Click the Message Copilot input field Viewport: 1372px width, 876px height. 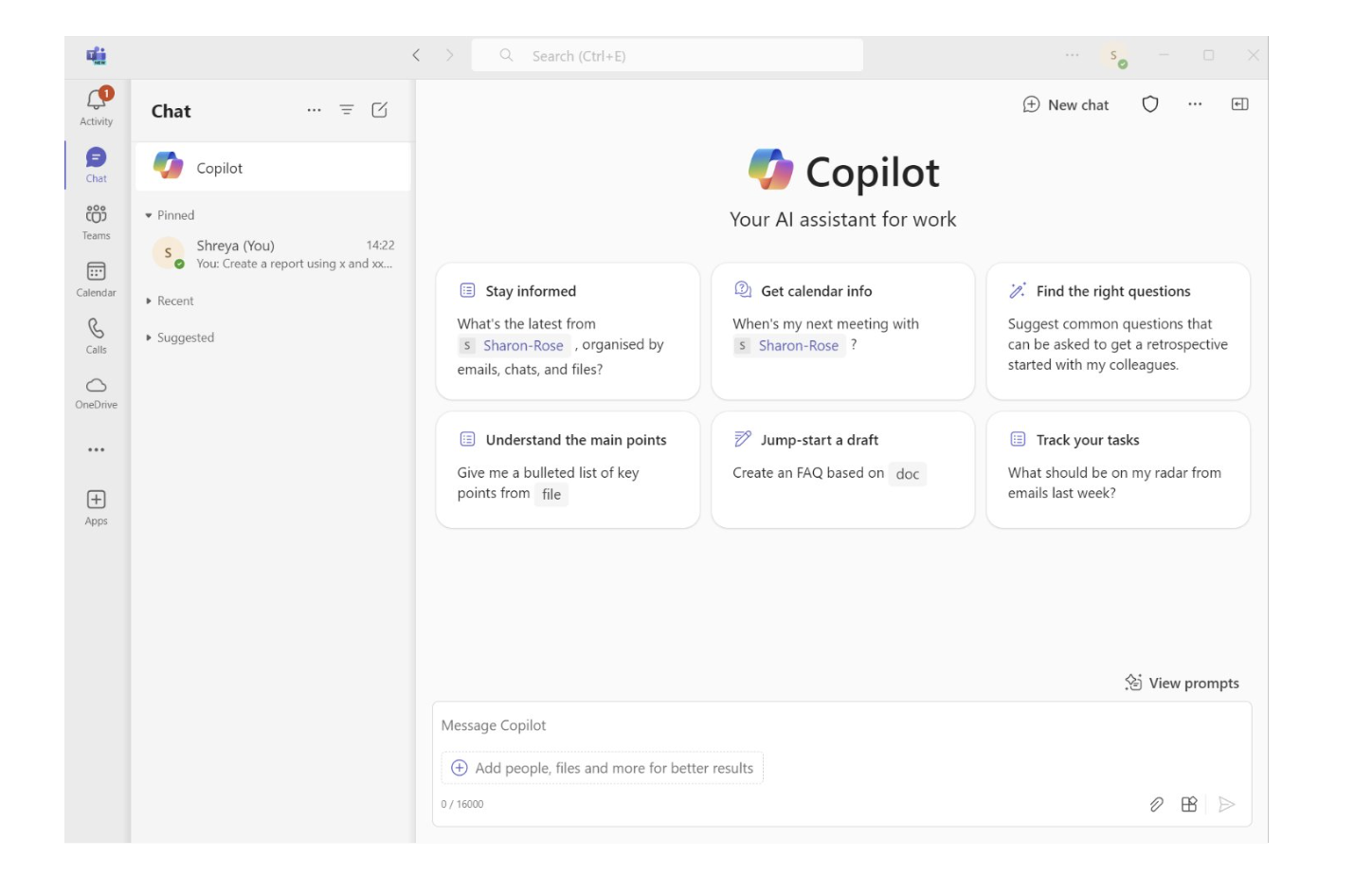tap(841, 725)
